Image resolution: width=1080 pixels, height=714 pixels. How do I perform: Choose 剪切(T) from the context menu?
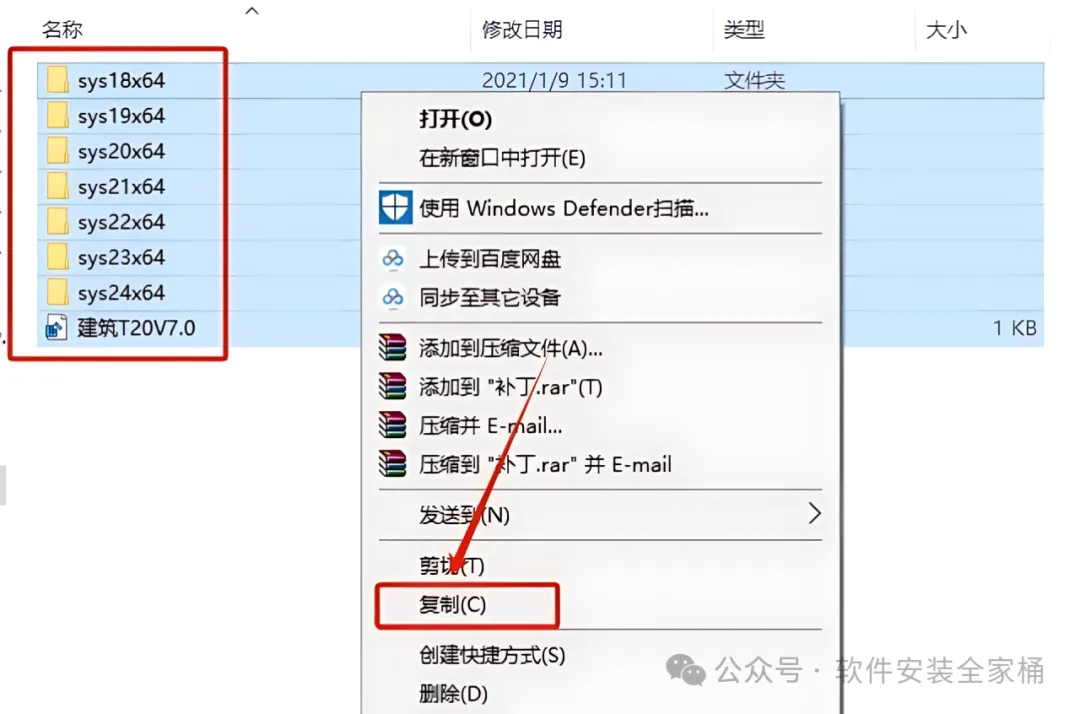pyautogui.click(x=452, y=565)
